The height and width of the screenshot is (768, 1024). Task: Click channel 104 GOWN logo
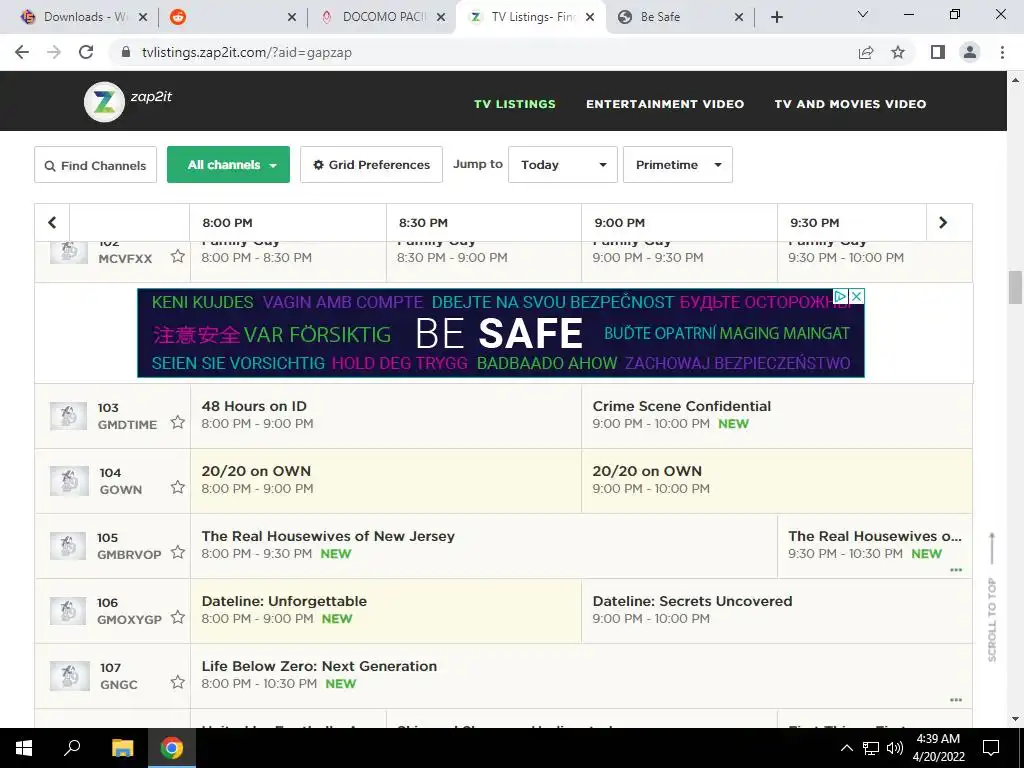click(69, 481)
